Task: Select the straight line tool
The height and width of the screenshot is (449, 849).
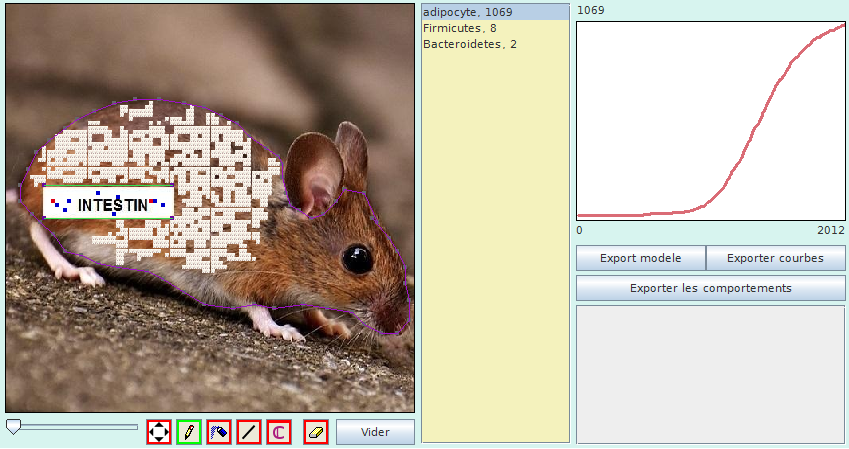Action: click(x=249, y=432)
